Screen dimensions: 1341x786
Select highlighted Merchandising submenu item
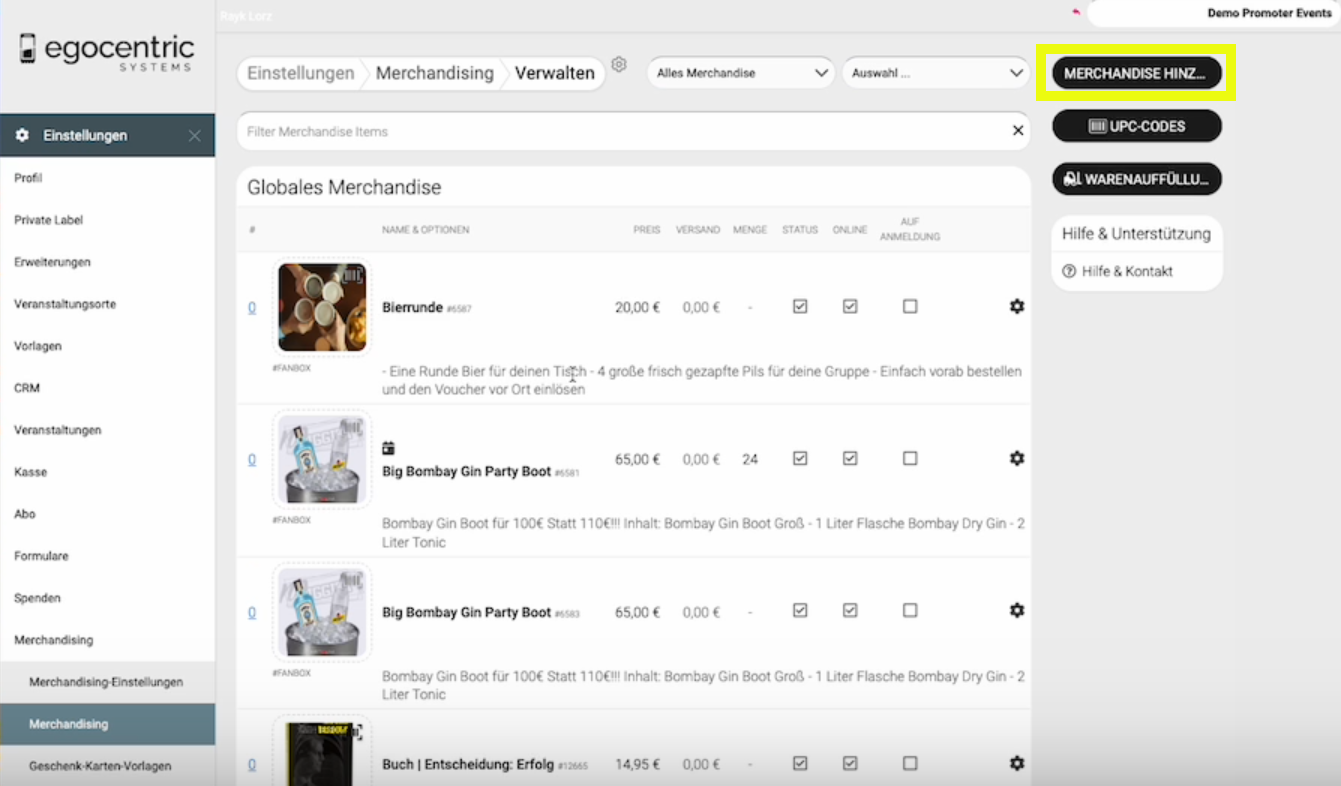(x=107, y=724)
